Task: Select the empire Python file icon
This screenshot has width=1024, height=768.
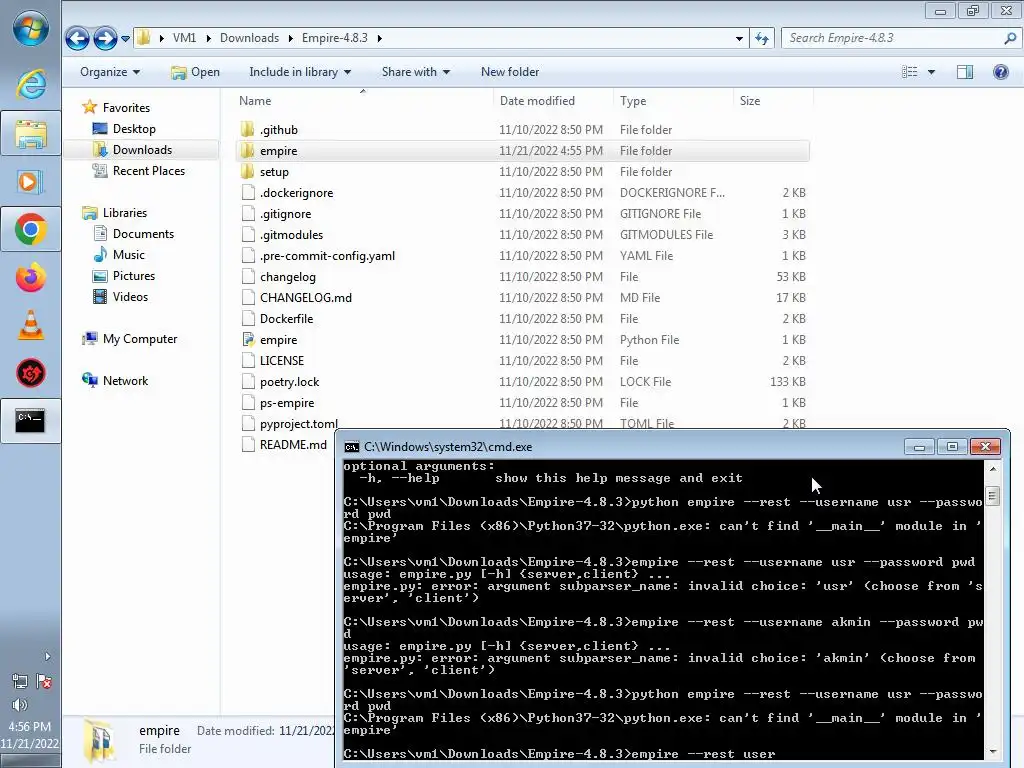Action: click(248, 340)
